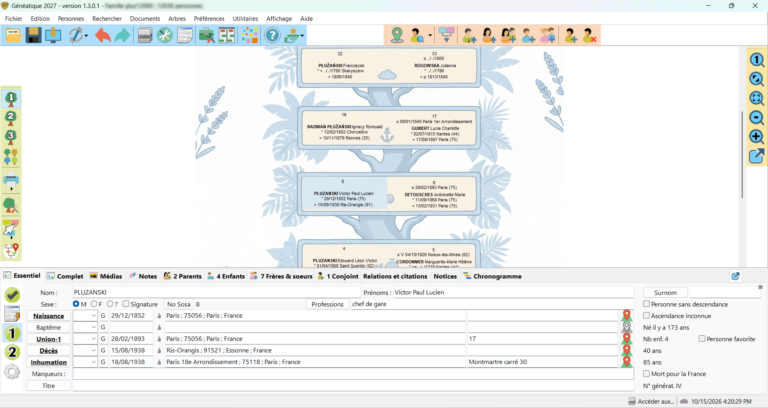The height and width of the screenshot is (408, 768).
Task: Expand the dropdown arrow beside person search icon
Action: coord(430,35)
